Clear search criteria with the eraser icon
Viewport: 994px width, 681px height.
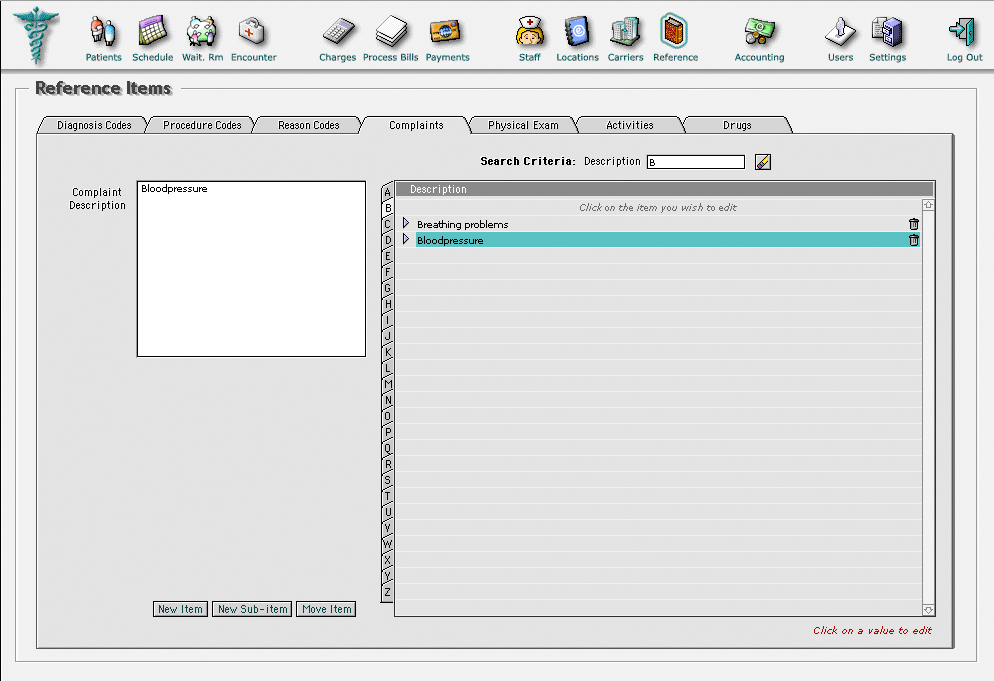point(763,162)
